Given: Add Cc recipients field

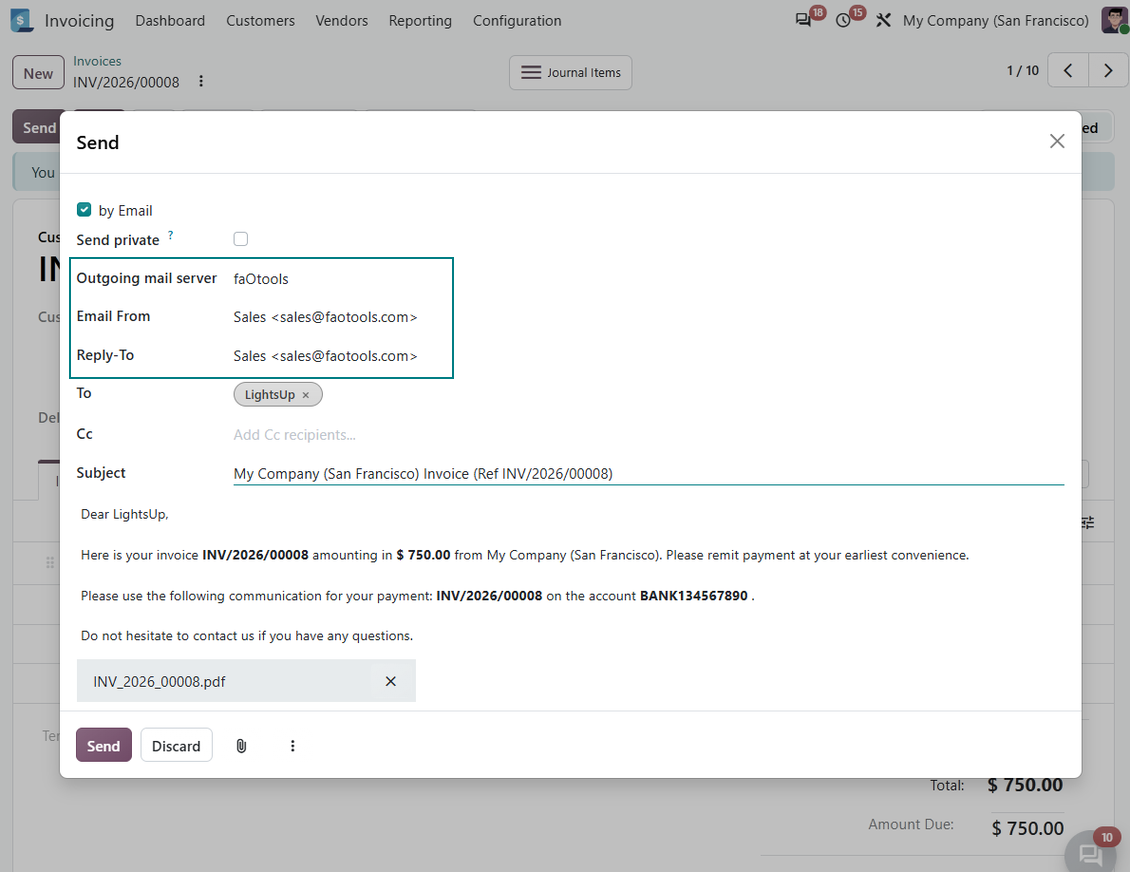Looking at the screenshot, I should coord(648,435).
